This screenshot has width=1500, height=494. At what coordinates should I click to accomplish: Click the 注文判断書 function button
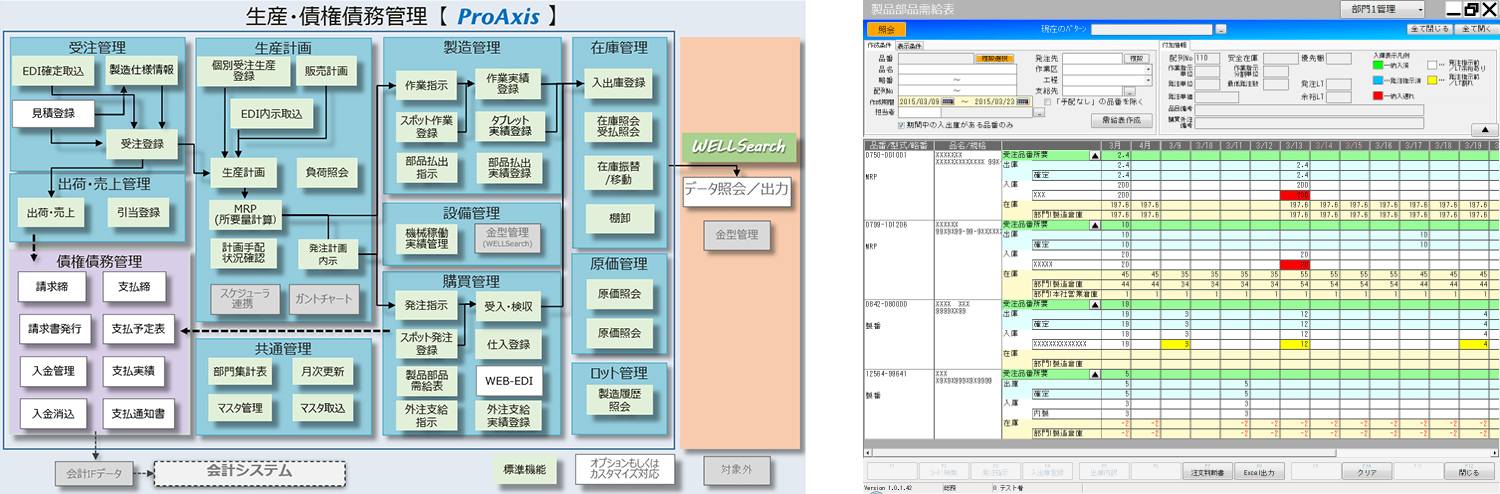pyautogui.click(x=1207, y=472)
